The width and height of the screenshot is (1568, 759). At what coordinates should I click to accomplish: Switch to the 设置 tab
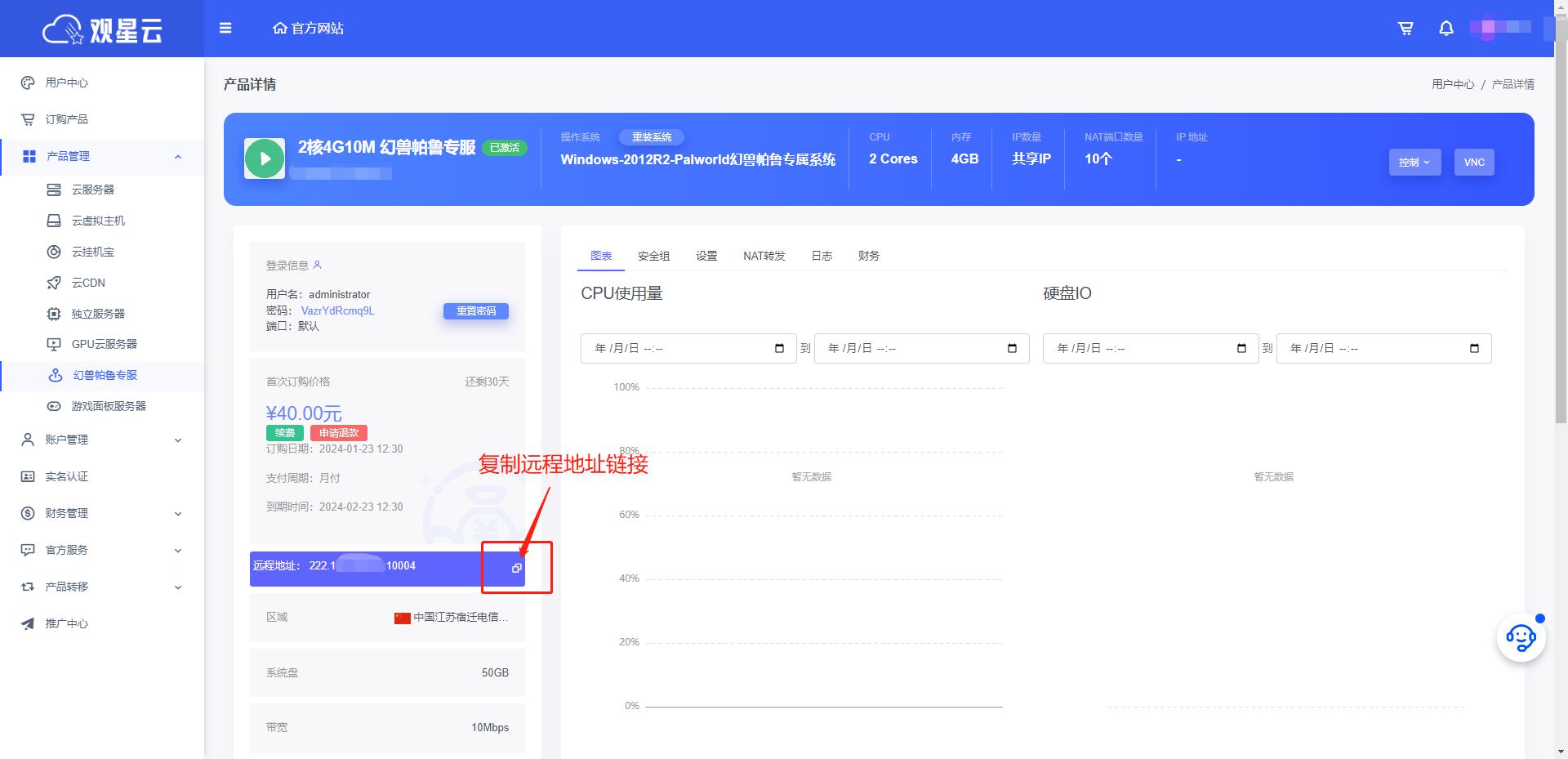(x=706, y=256)
